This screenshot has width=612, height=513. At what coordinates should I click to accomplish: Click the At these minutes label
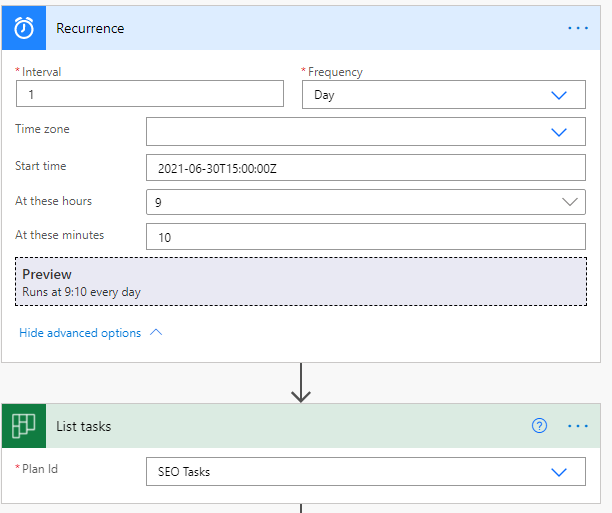(x=60, y=235)
